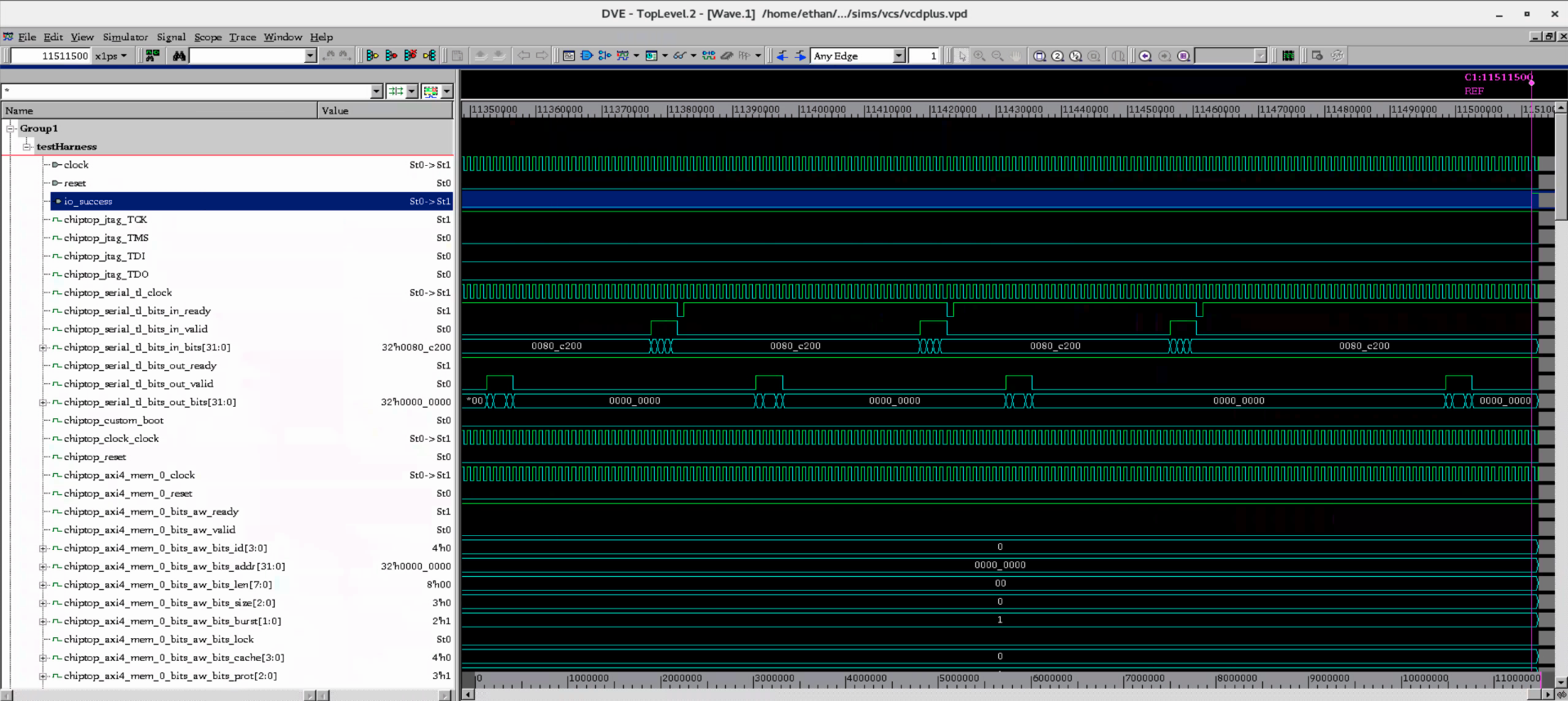
Task: Select the reset signal row
Action: pos(74,183)
